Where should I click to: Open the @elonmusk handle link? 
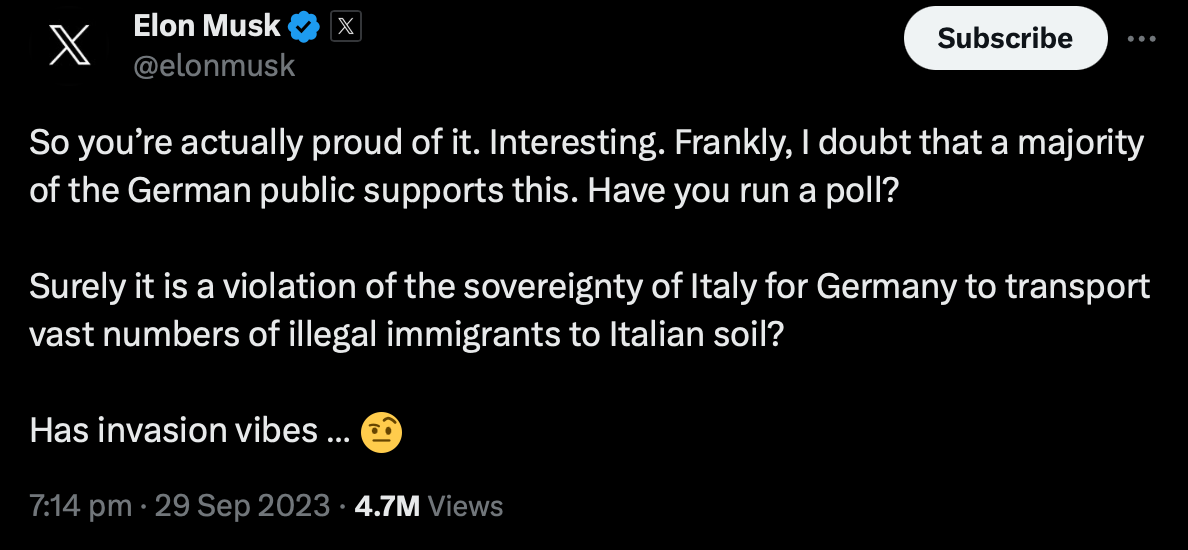click(x=214, y=66)
